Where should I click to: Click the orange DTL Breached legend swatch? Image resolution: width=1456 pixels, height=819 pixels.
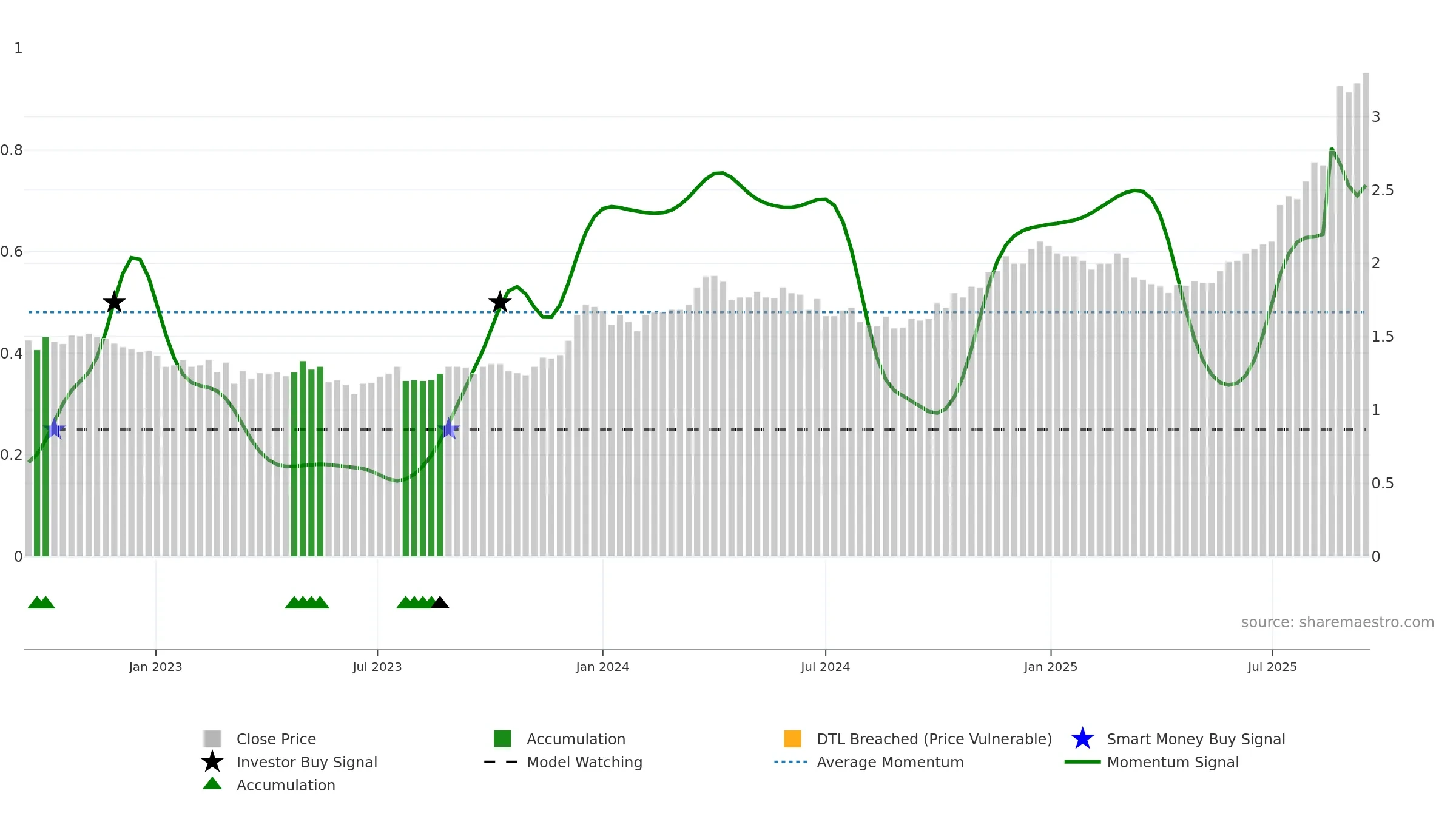792,738
